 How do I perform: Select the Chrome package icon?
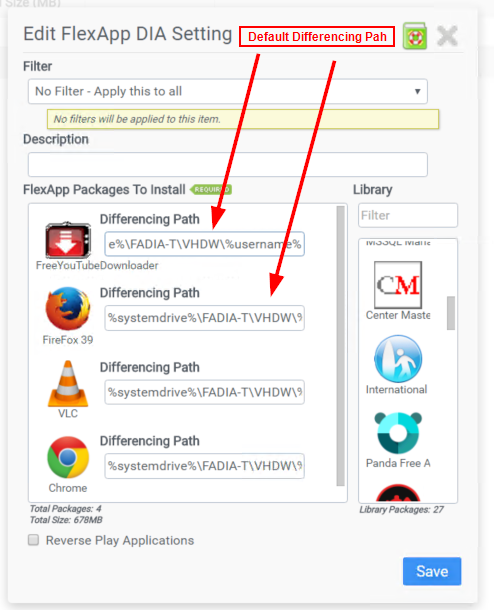68,457
